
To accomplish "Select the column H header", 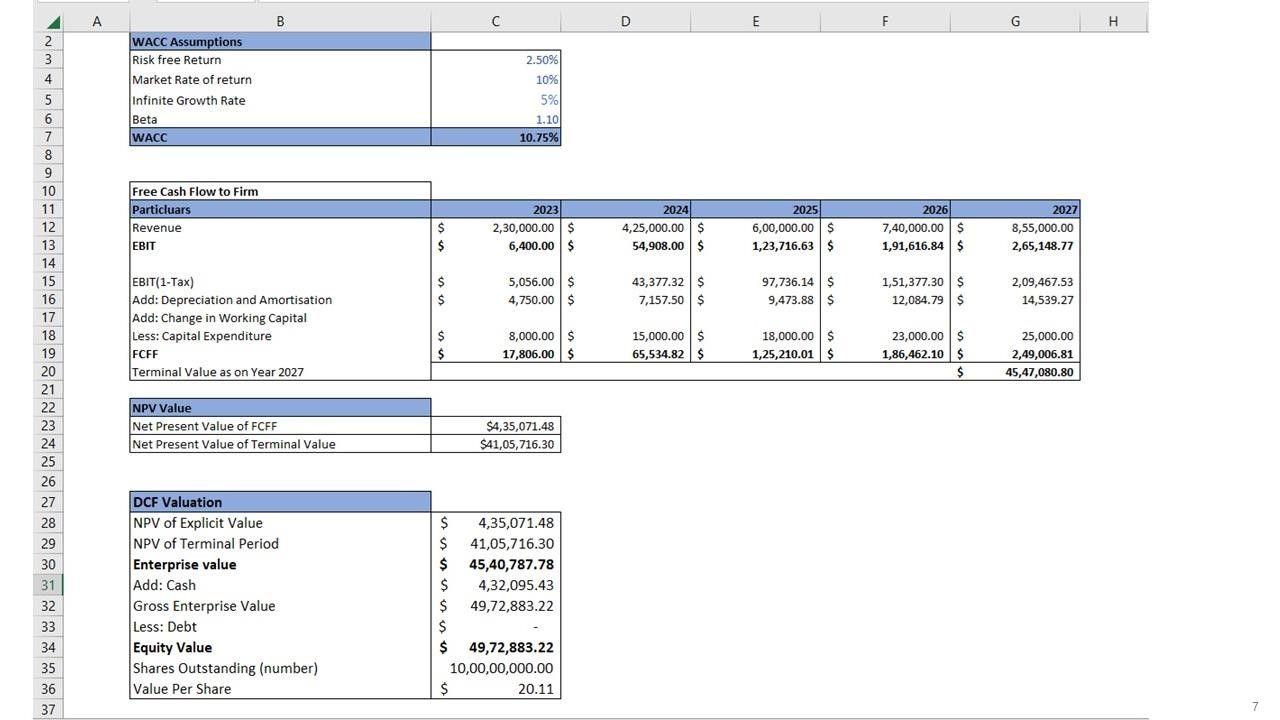I will (1112, 21).
